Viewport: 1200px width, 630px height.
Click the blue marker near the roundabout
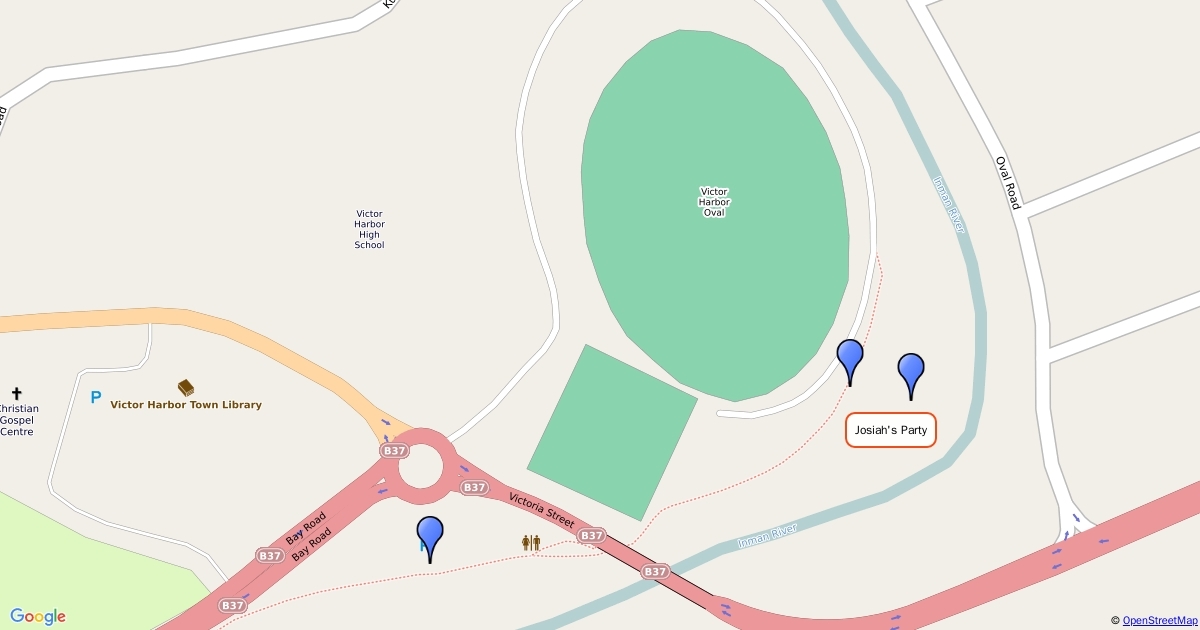click(x=430, y=539)
